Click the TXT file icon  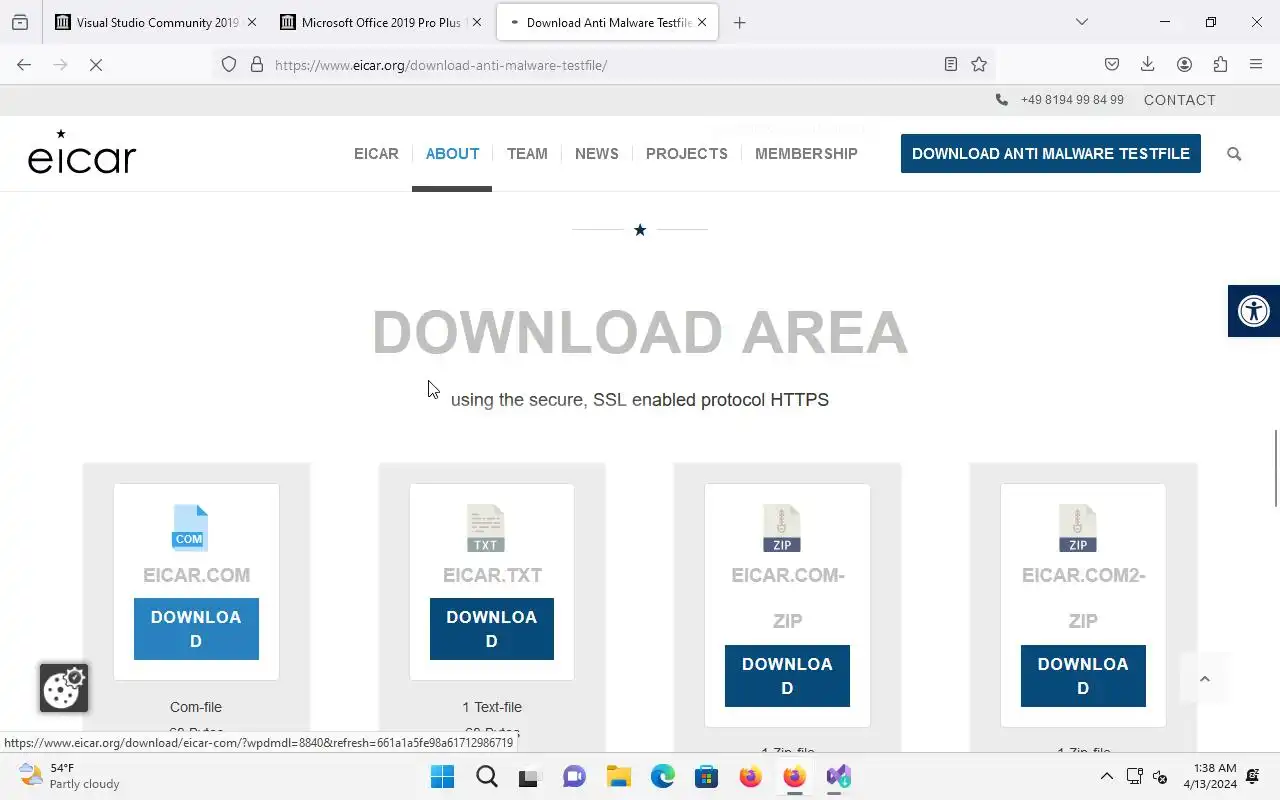485,528
